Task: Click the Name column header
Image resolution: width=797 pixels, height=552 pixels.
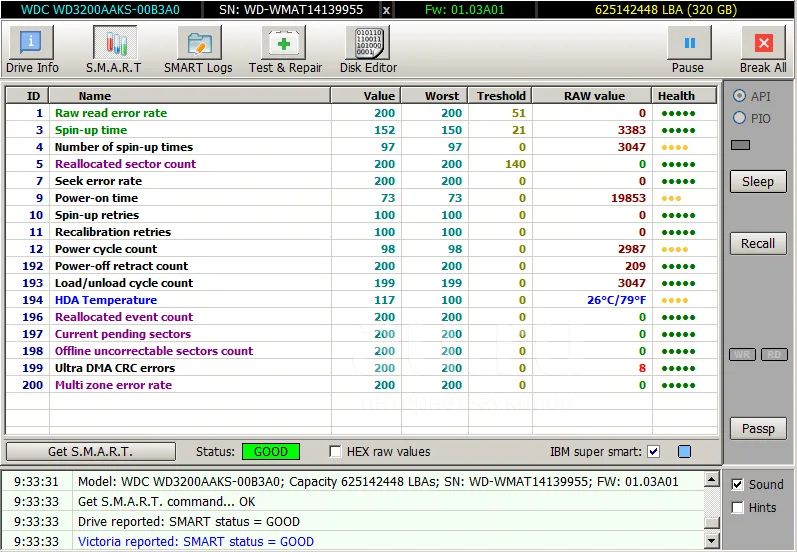Action: click(x=190, y=96)
